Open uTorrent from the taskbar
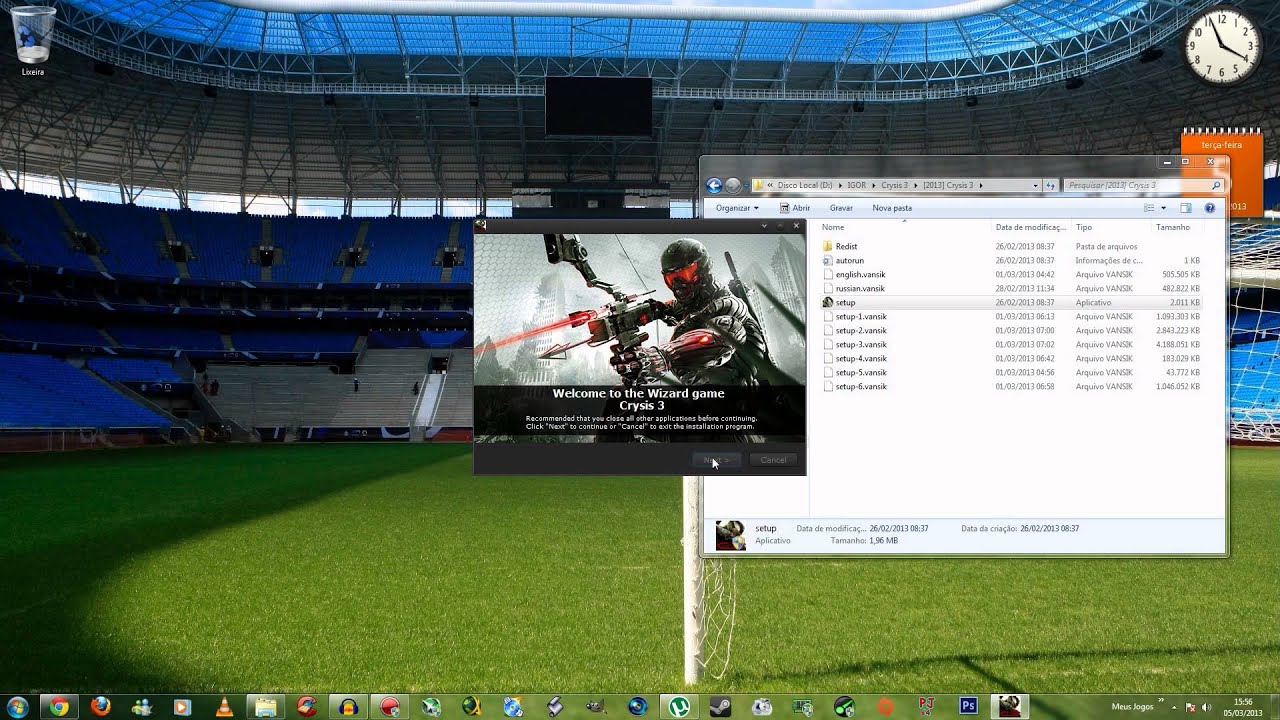This screenshot has width=1280, height=720. tap(679, 707)
